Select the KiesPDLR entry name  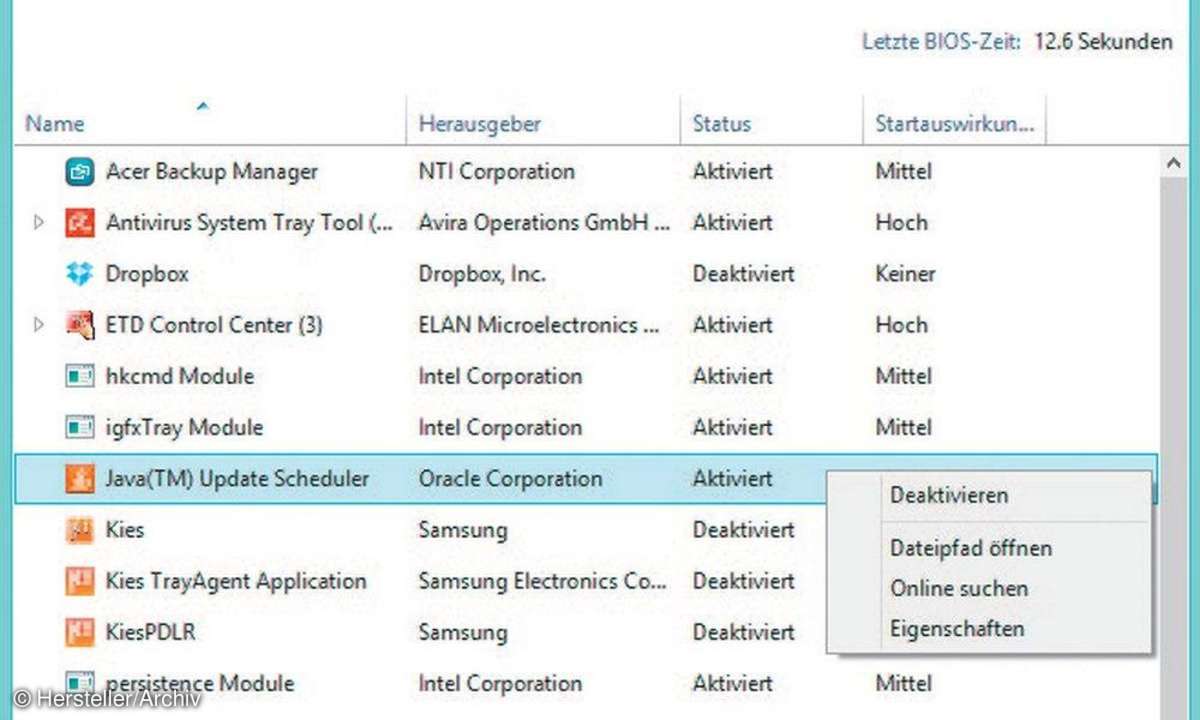[x=150, y=632]
